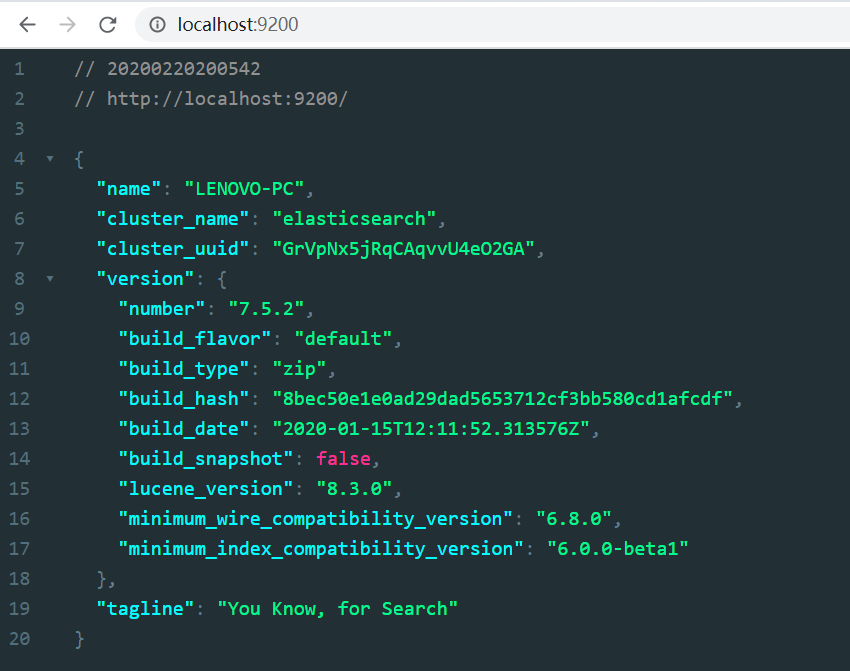Click the false value of build_snapshot
This screenshot has width=850, height=671.
(x=344, y=458)
